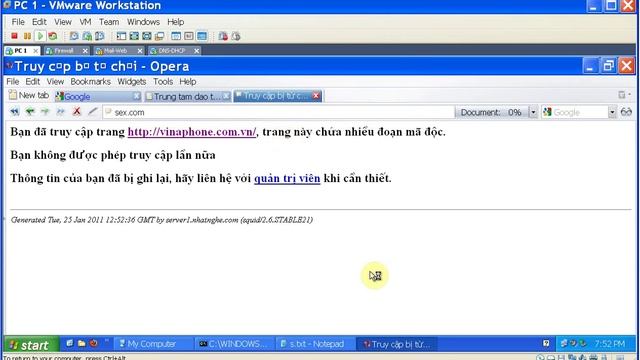Take a snapshot using the VMware snapshot icon
Screen dimensions: 640x360
pos(74,36)
